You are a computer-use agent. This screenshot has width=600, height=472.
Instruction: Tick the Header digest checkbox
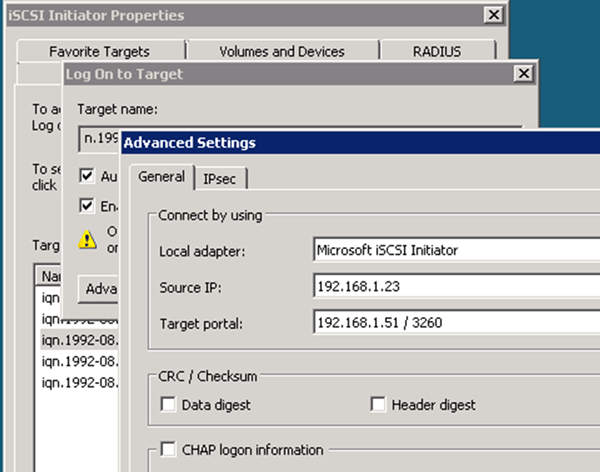[377, 405]
